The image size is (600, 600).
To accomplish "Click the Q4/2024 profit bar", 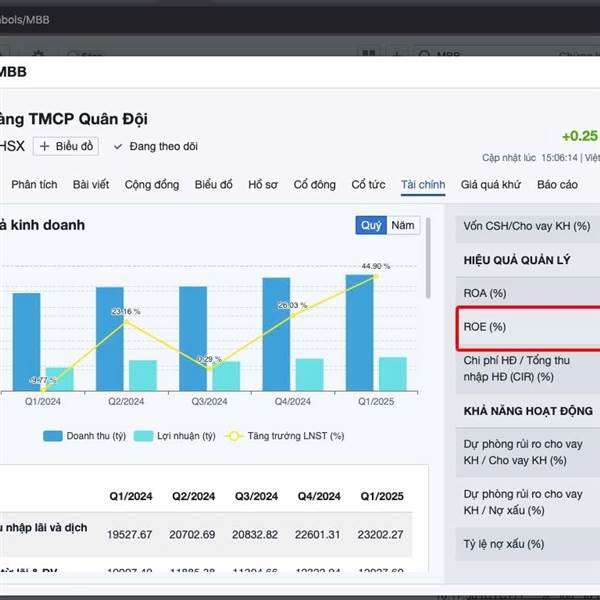I will point(309,375).
